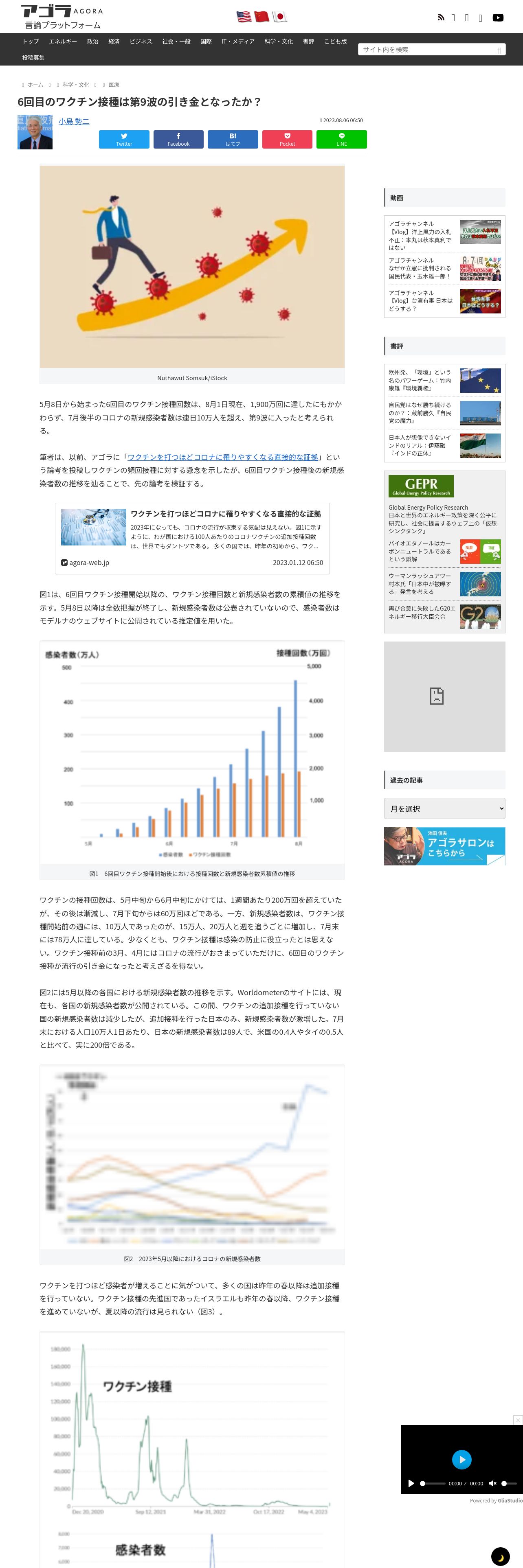This screenshot has width=523, height=1568.
Task: Open the こども版 menu item
Action: tap(336, 42)
